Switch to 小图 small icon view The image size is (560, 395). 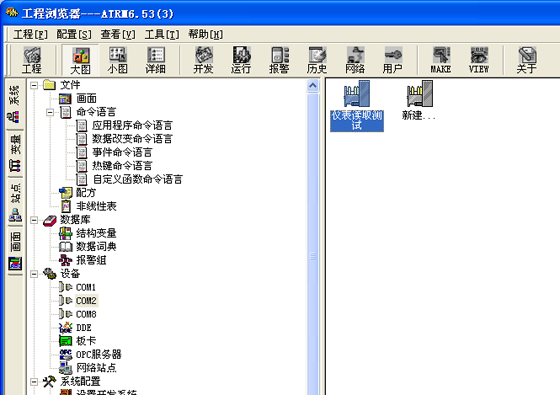[x=118, y=60]
